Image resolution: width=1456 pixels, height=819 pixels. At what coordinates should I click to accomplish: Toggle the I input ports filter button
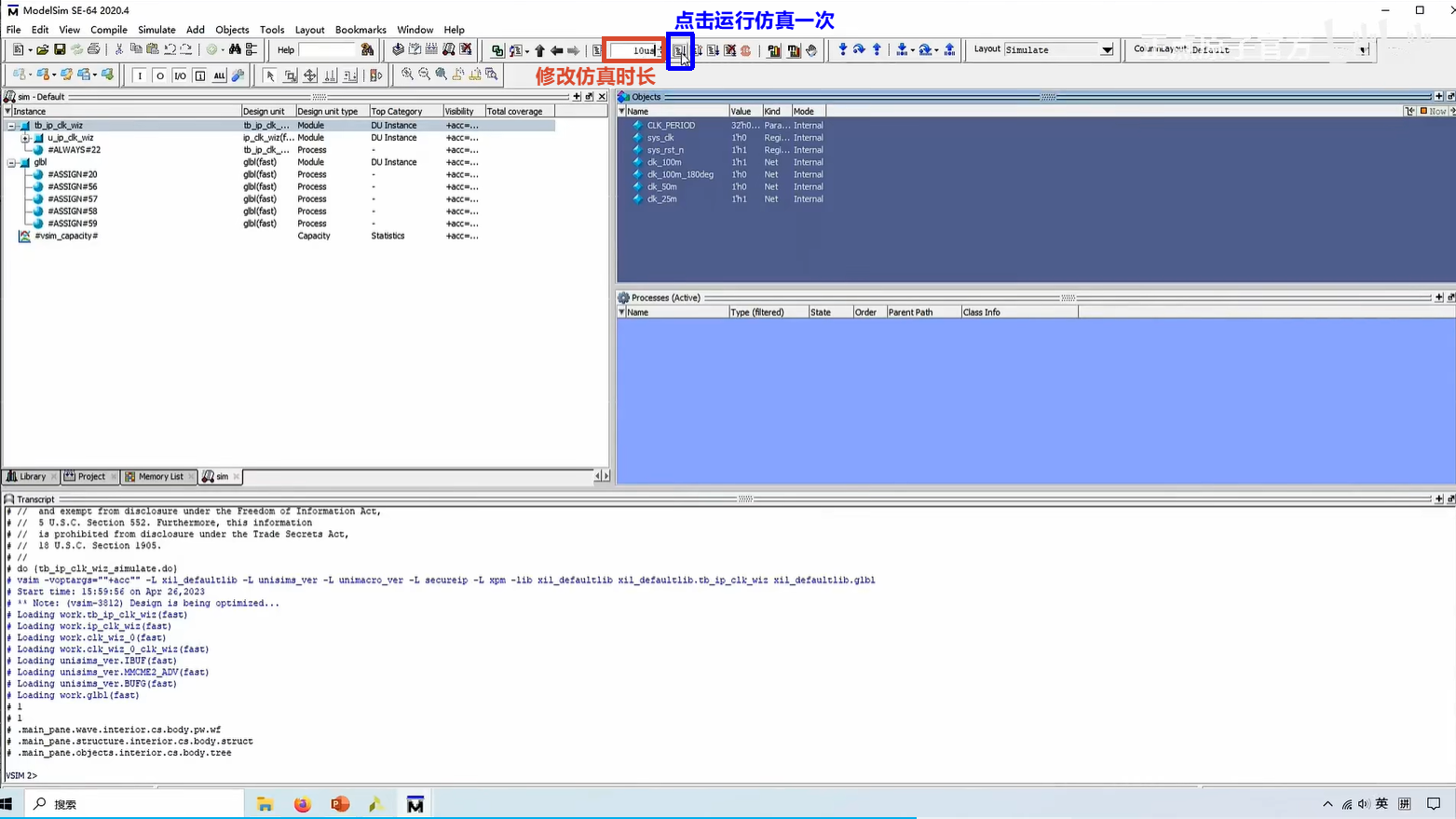[x=140, y=75]
